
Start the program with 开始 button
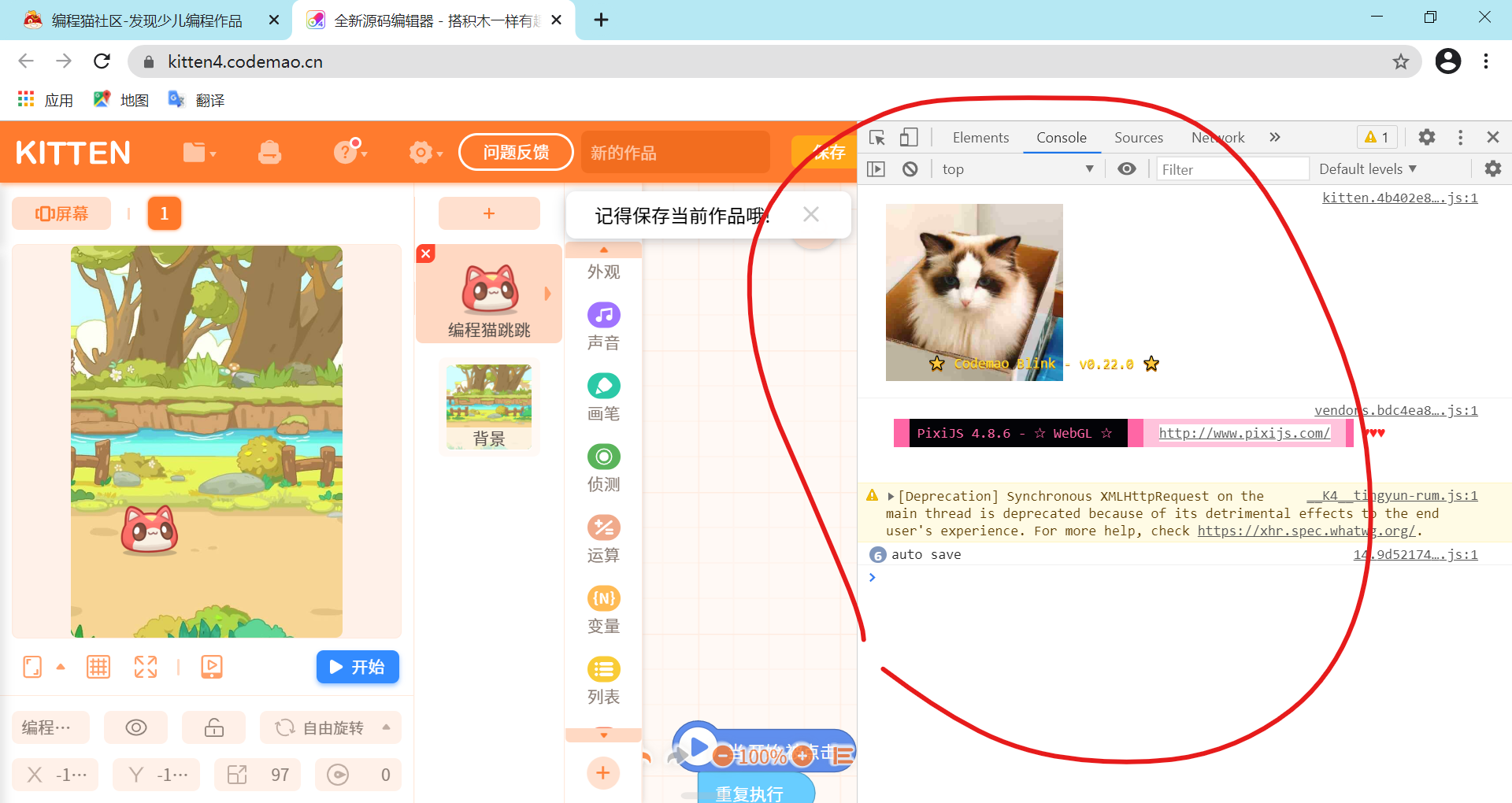[x=358, y=667]
